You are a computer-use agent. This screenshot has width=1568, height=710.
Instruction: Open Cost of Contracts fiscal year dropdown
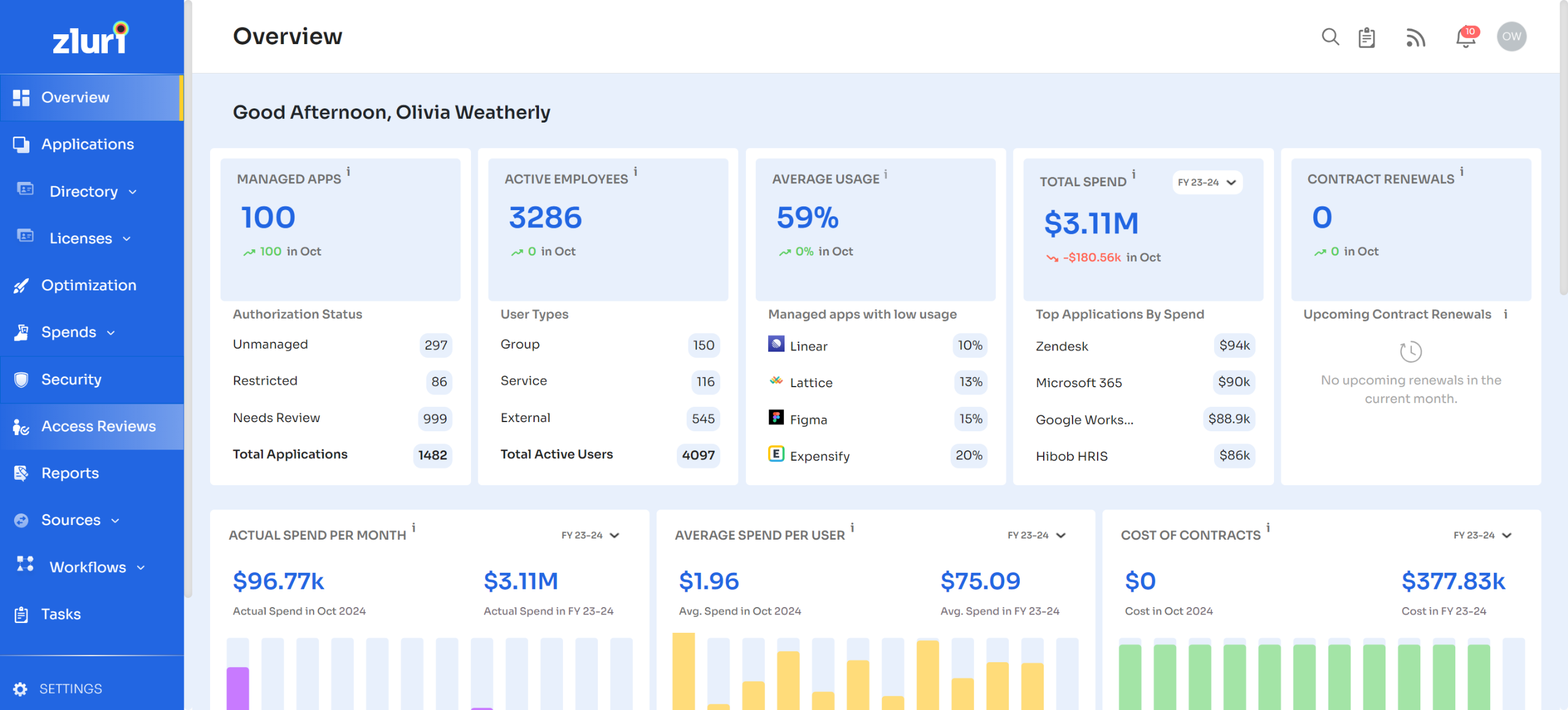coord(1482,535)
